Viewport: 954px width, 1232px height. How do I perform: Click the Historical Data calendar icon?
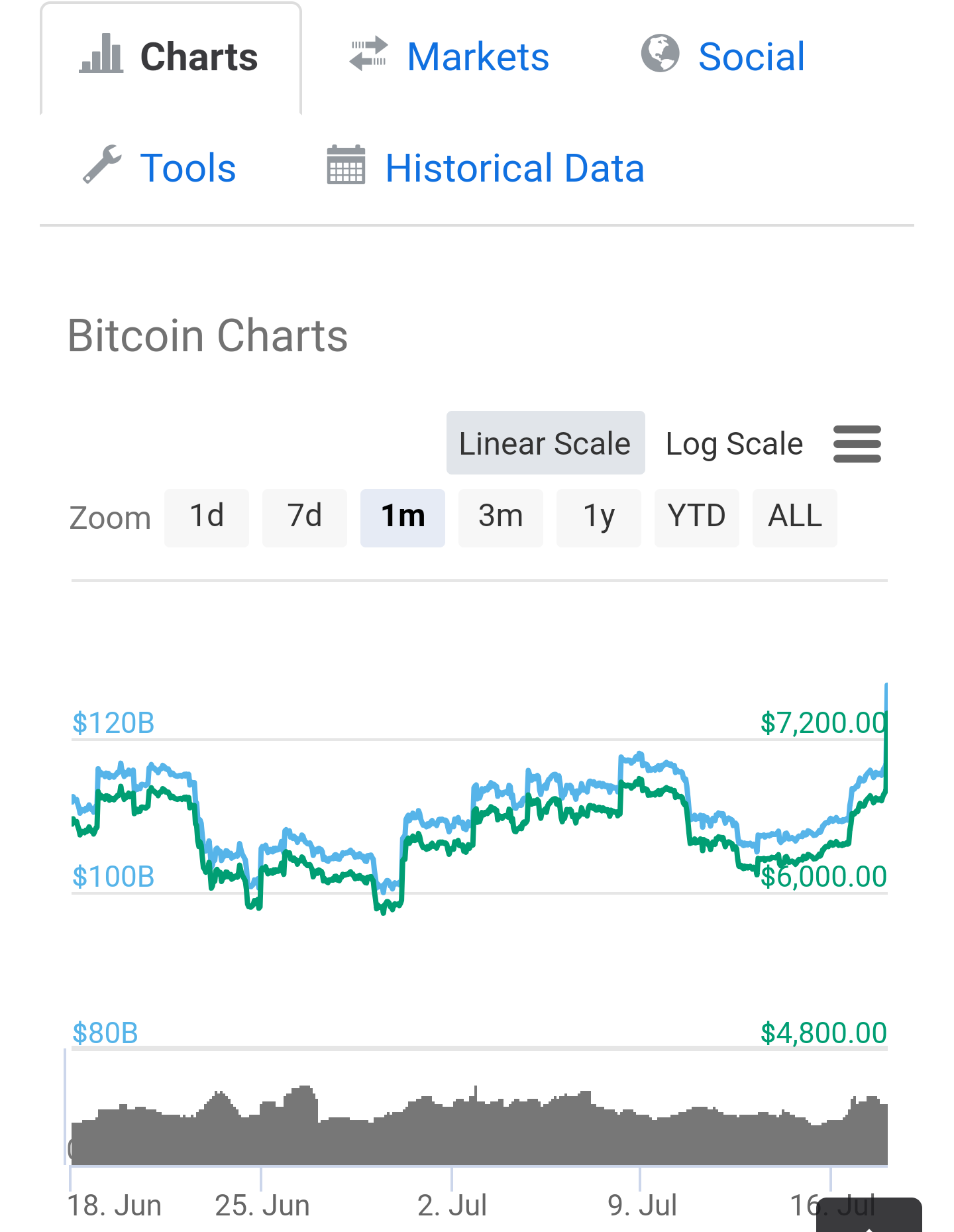(346, 164)
